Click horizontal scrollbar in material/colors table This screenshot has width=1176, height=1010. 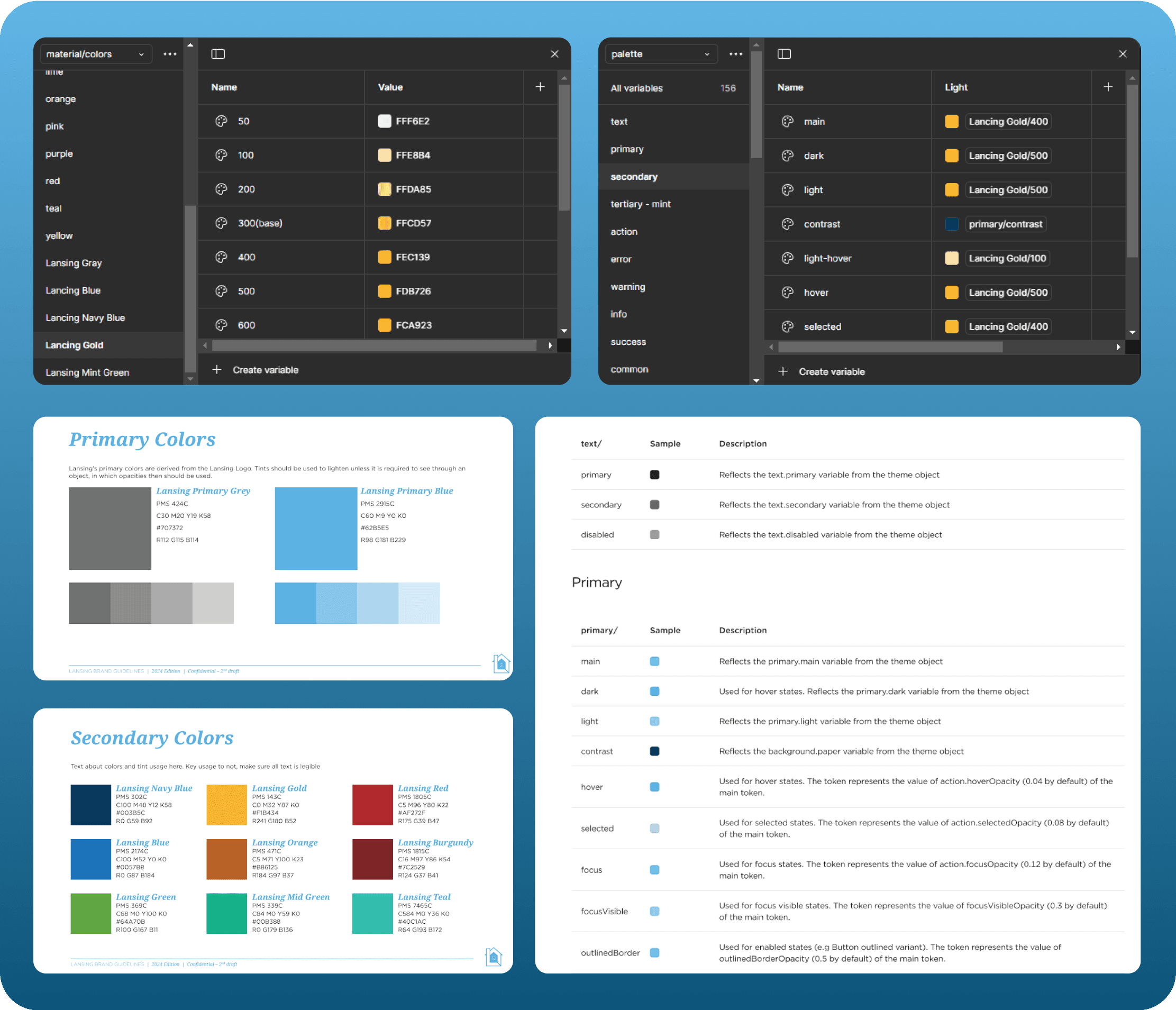click(x=375, y=345)
